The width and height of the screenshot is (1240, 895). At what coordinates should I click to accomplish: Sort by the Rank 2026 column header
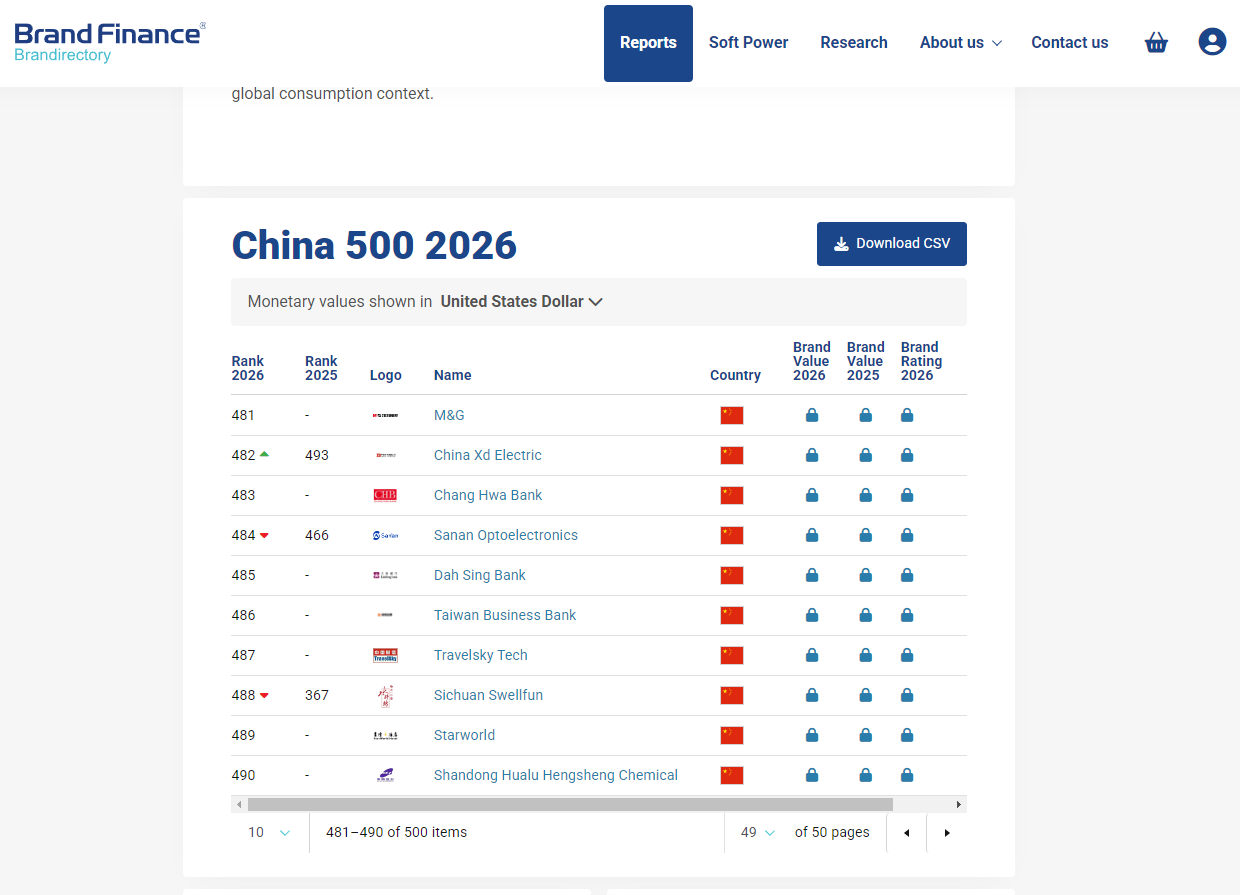(x=248, y=368)
